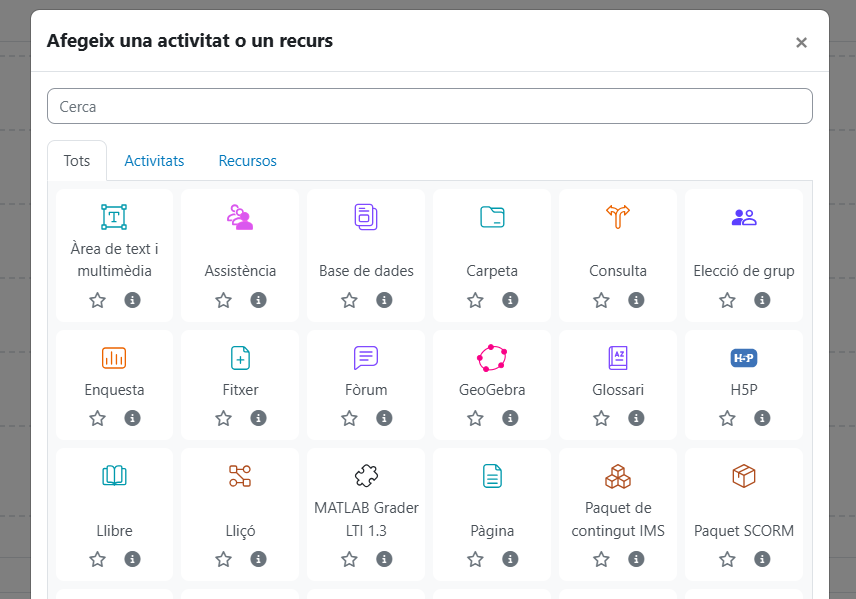856x599 pixels.
Task: Select the H5P activity icon
Action: click(x=744, y=358)
